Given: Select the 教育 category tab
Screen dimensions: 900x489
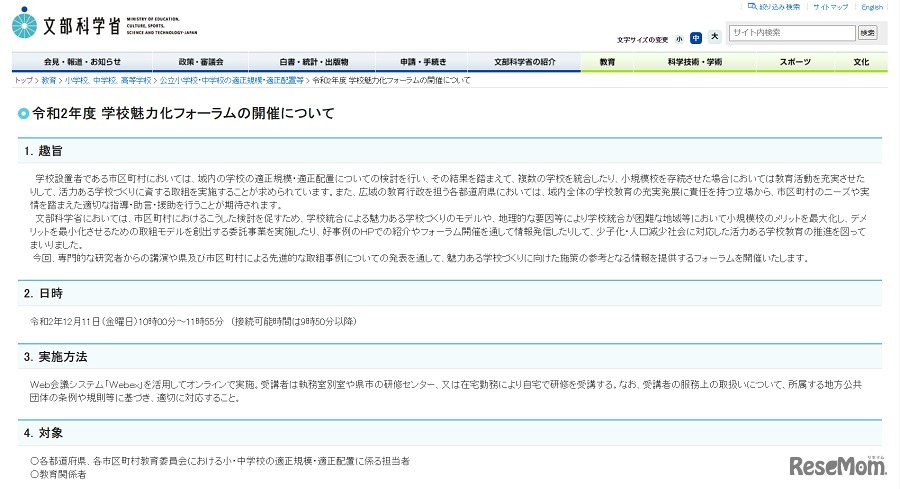Looking at the screenshot, I should tap(607, 61).
